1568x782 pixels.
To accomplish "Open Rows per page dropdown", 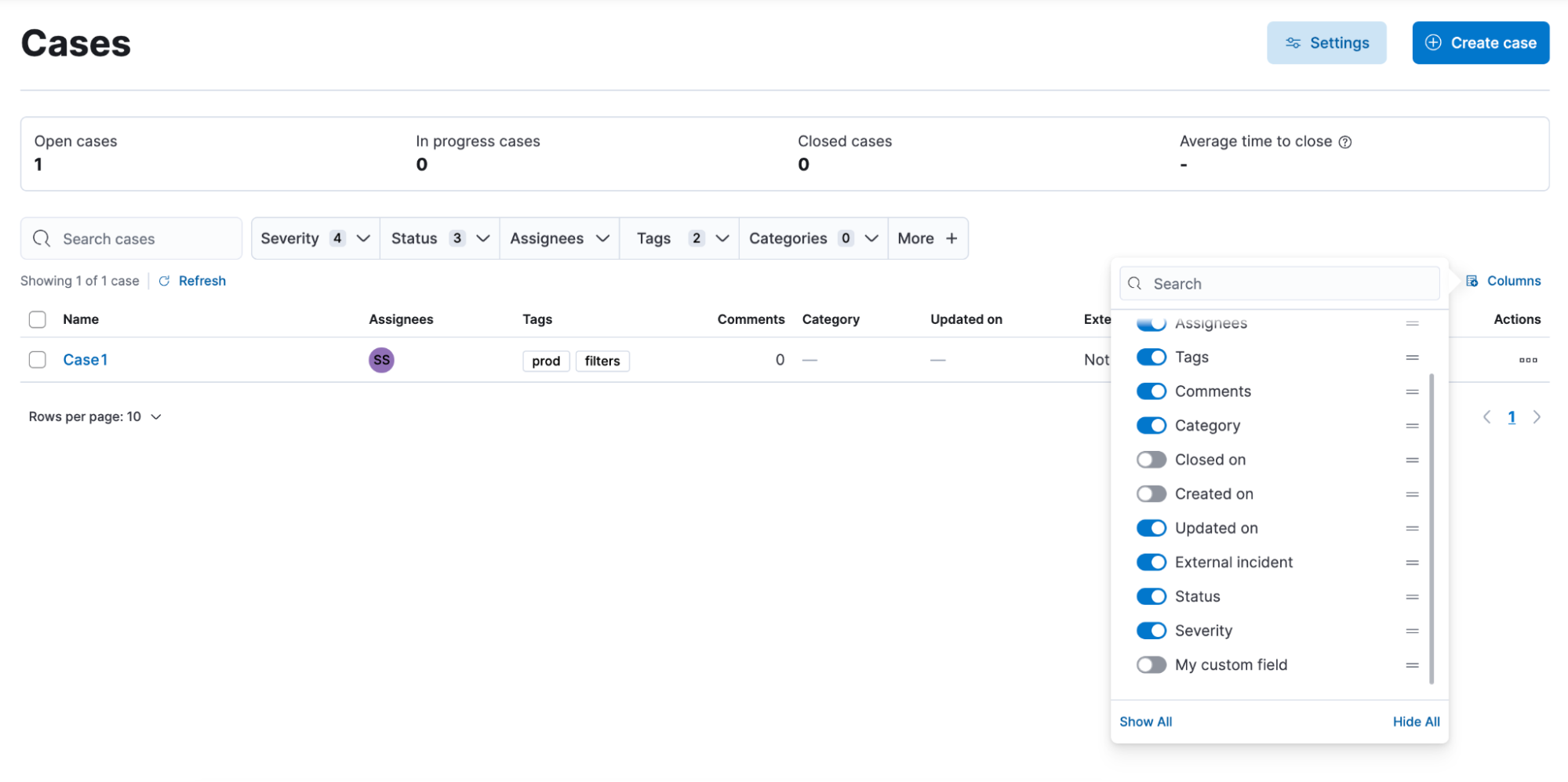I will [x=95, y=417].
